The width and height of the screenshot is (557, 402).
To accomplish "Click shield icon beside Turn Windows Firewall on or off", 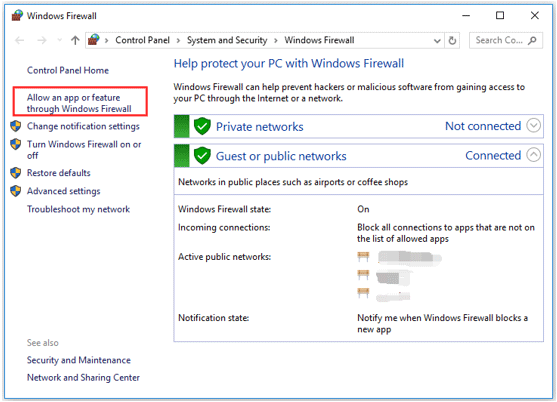I will [16, 144].
